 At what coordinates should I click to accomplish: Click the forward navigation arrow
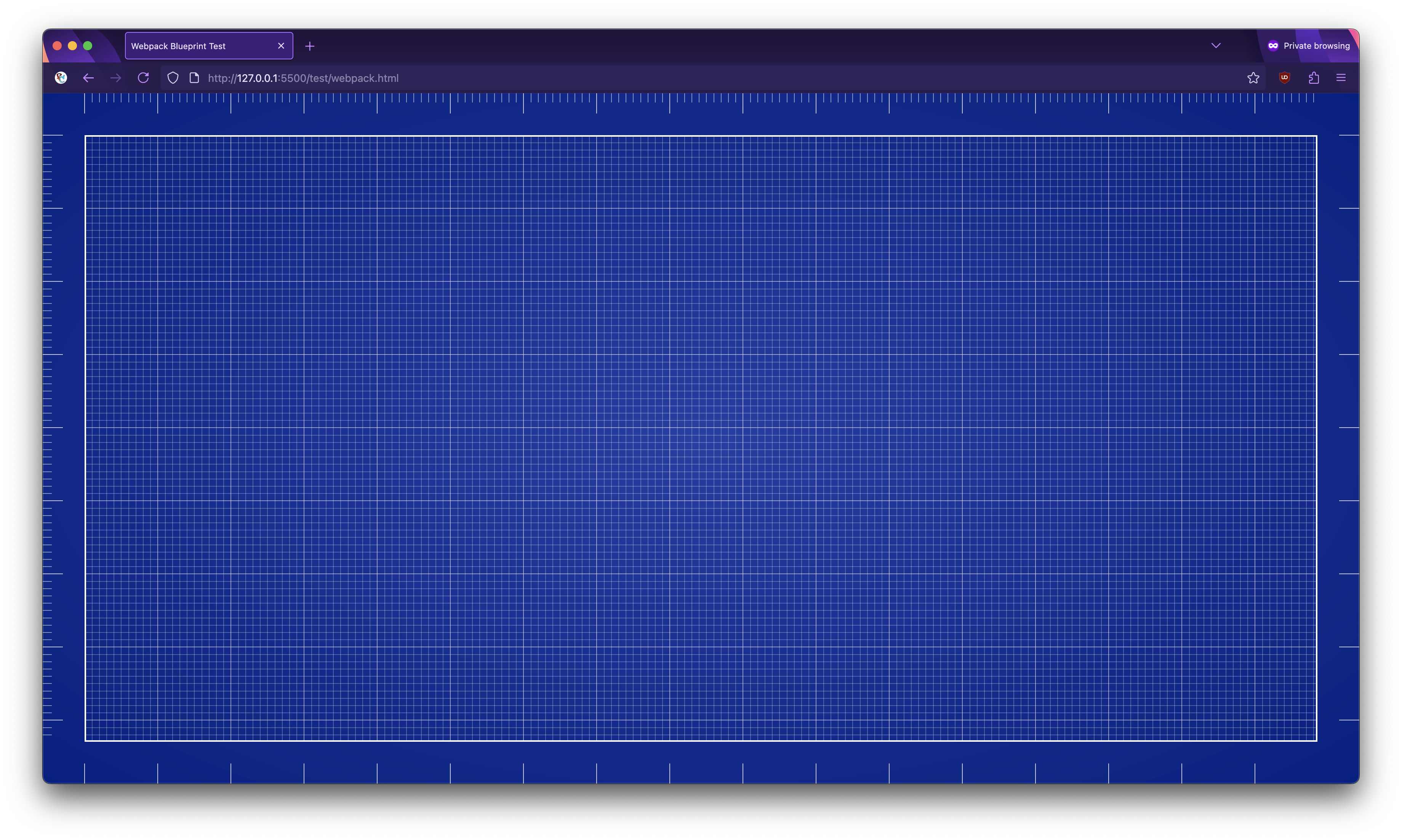pyautogui.click(x=115, y=78)
